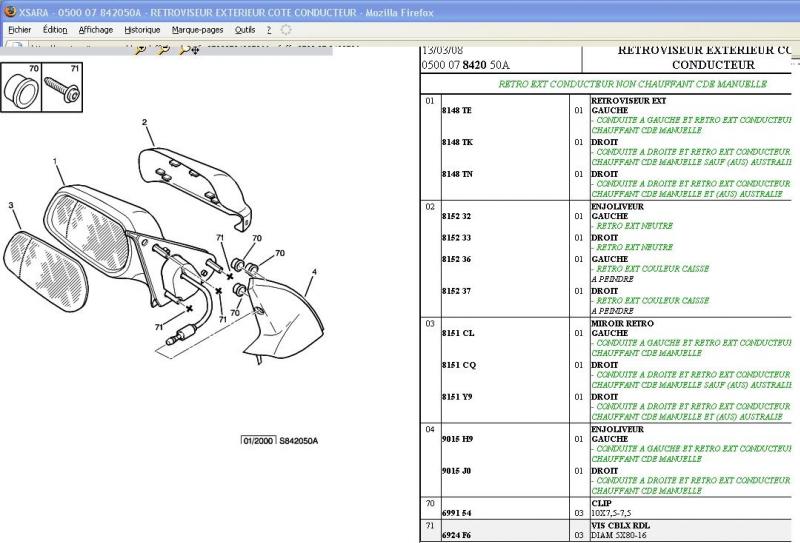Open the Historique menu
The height and width of the screenshot is (543, 800).
[142, 30]
